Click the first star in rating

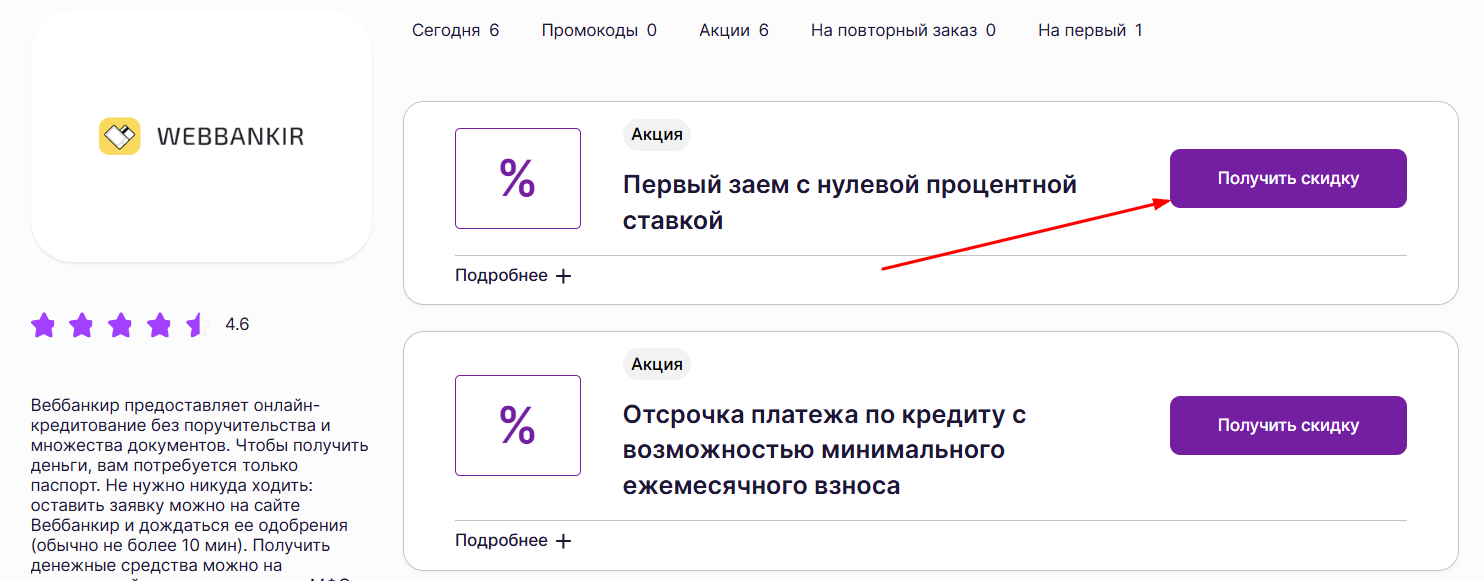coord(44,325)
